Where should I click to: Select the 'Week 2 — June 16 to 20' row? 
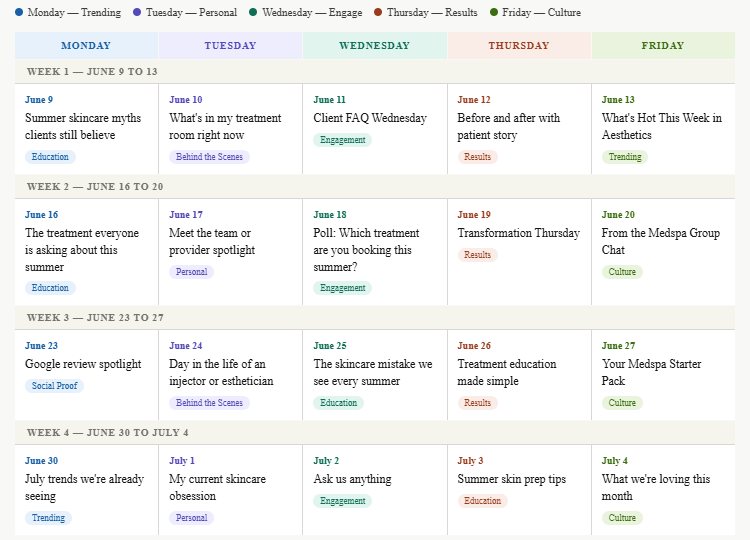375,187
